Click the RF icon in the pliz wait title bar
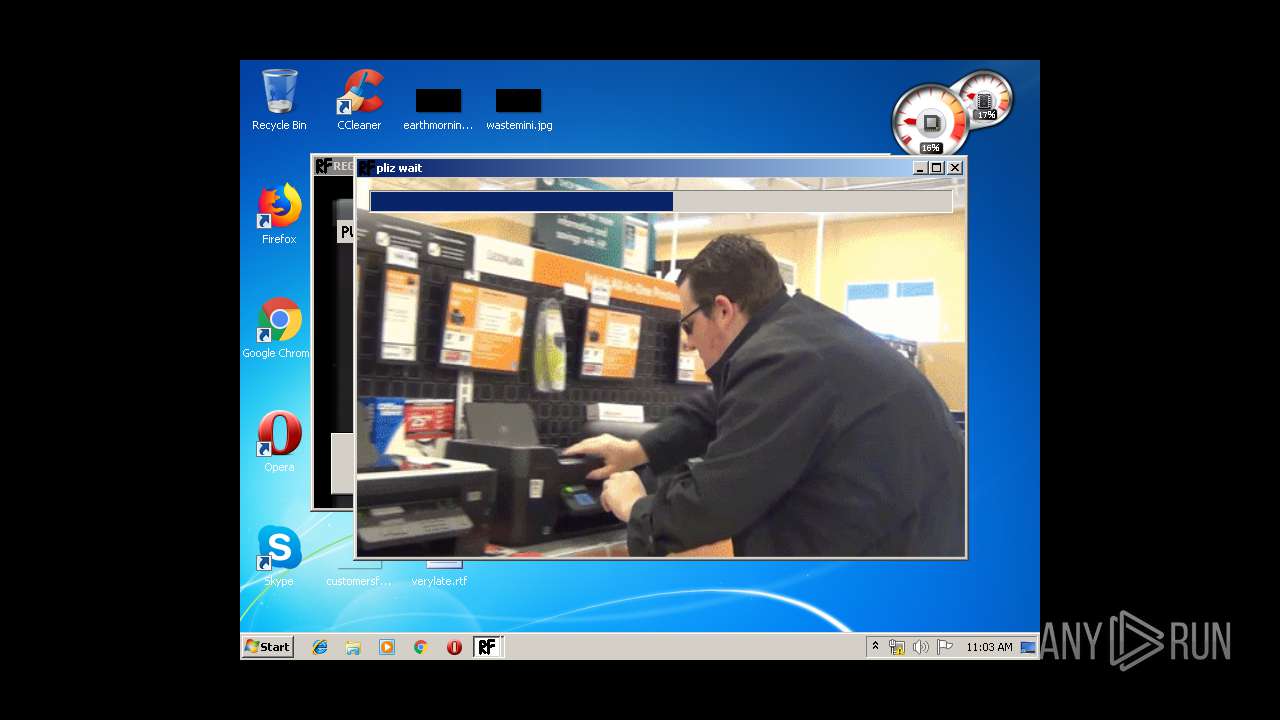Viewport: 1280px width, 720px height. coord(367,168)
